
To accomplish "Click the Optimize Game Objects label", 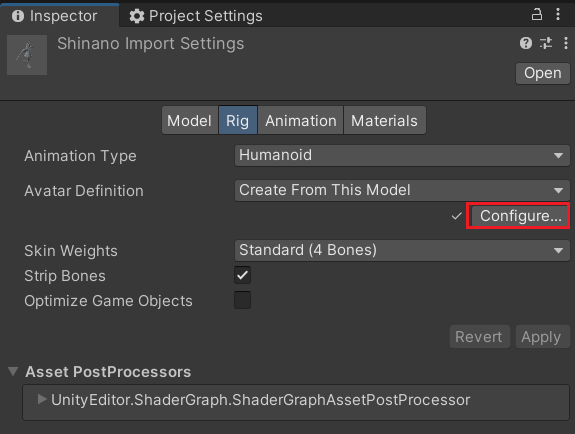I will click(x=109, y=301).
